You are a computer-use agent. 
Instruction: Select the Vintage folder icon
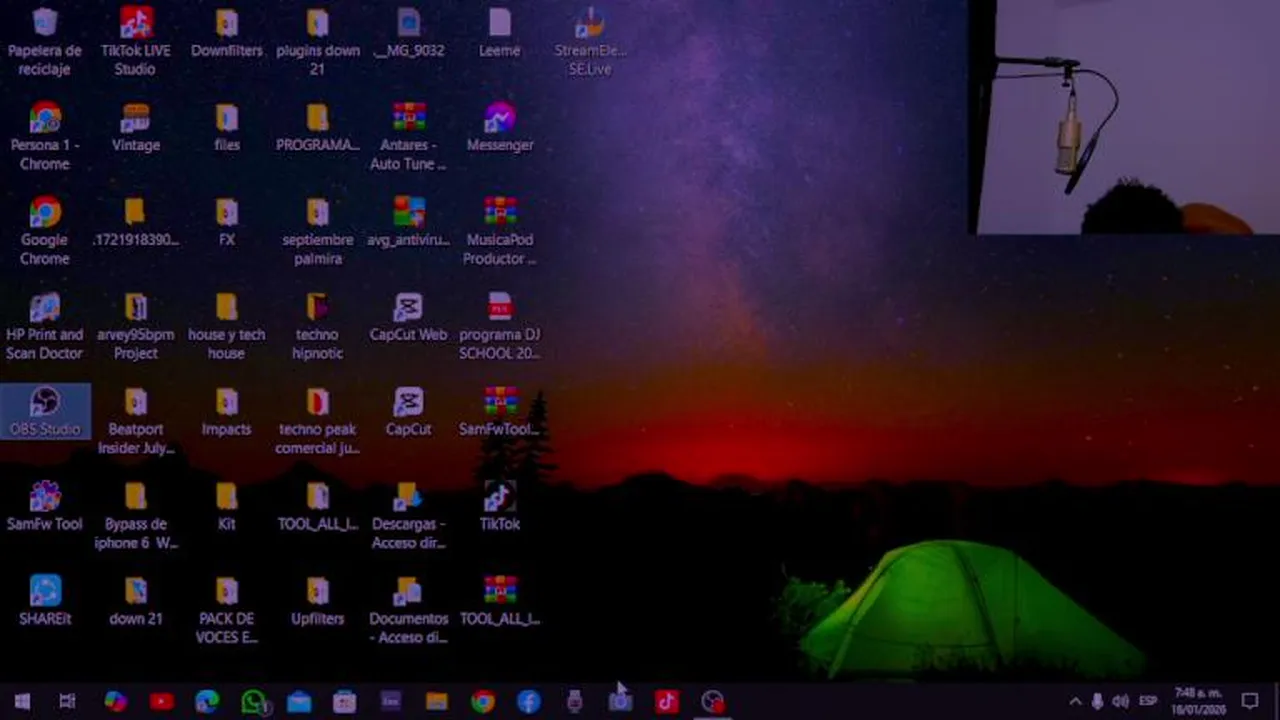click(136, 128)
